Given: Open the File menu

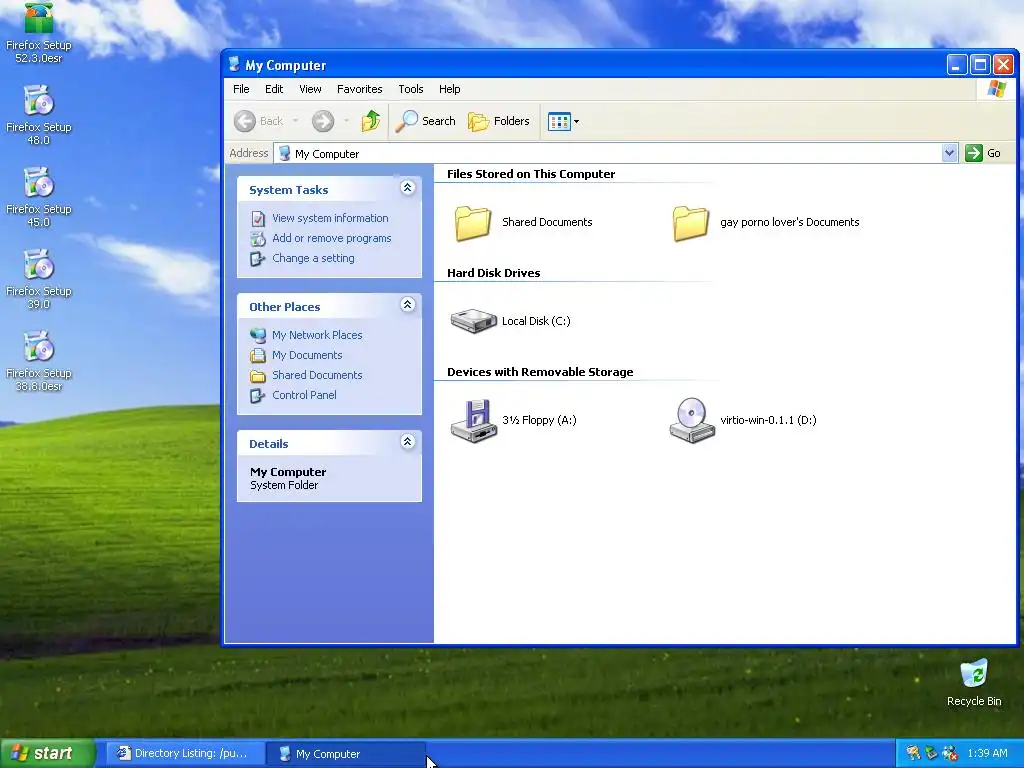Looking at the screenshot, I should coord(241,89).
